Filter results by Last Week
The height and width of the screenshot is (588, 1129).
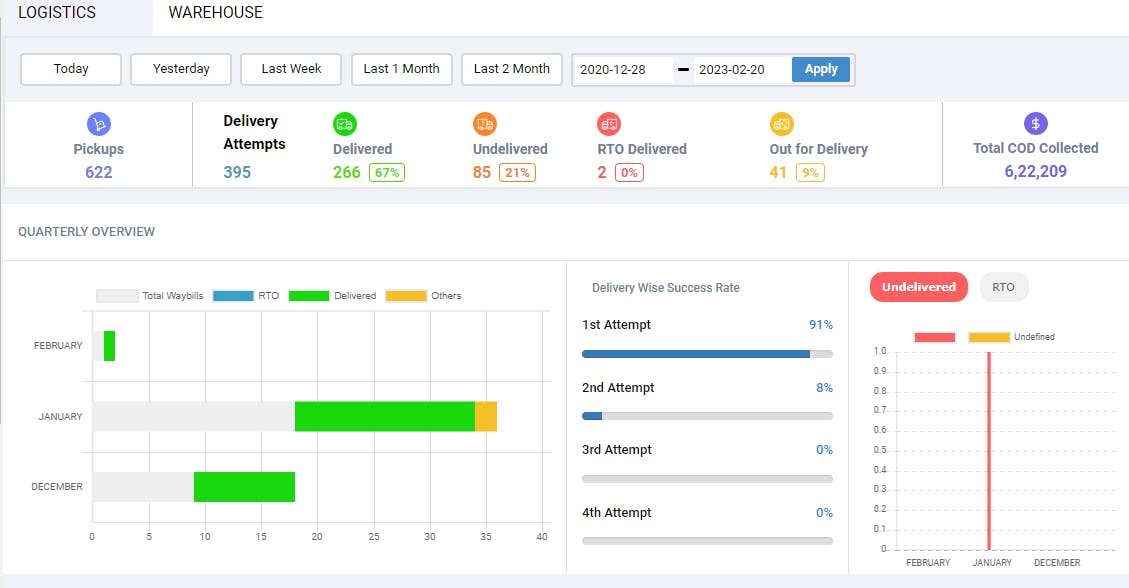click(290, 69)
